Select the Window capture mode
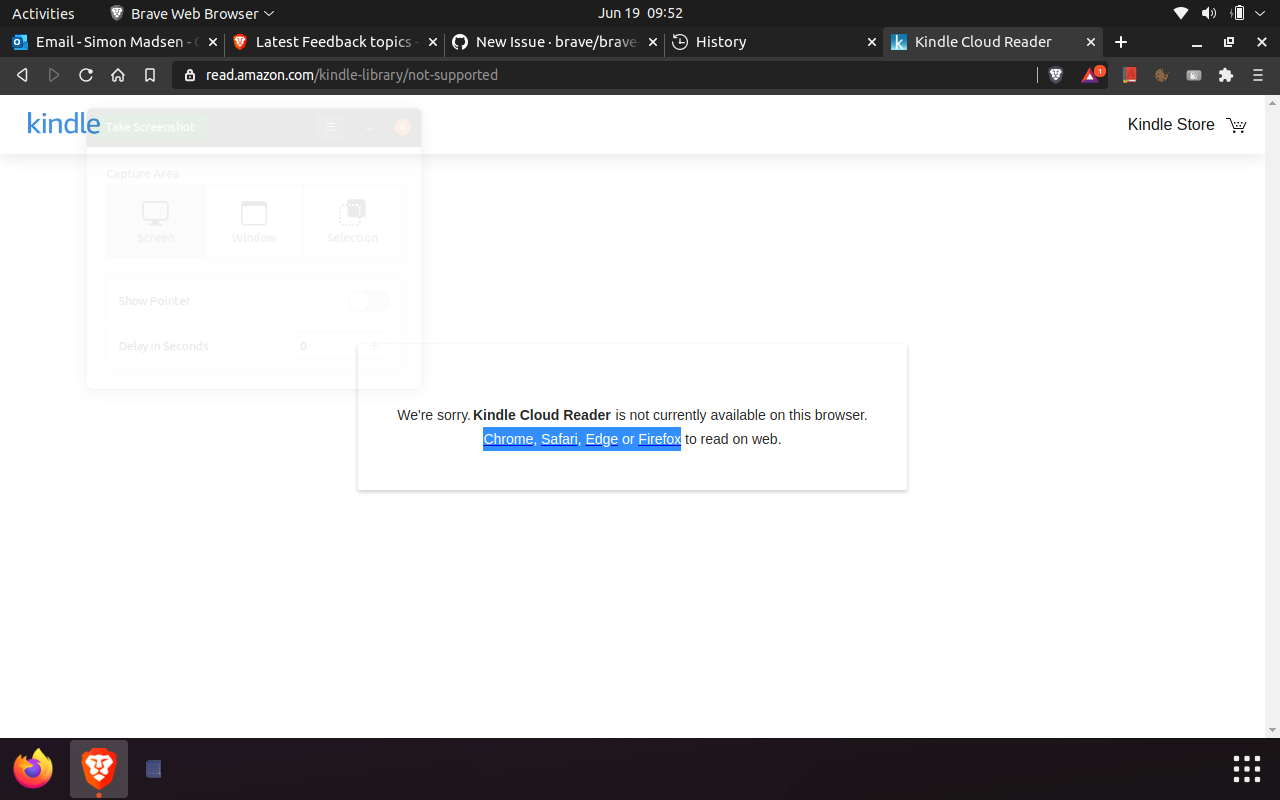The height and width of the screenshot is (800, 1280). coord(253,220)
